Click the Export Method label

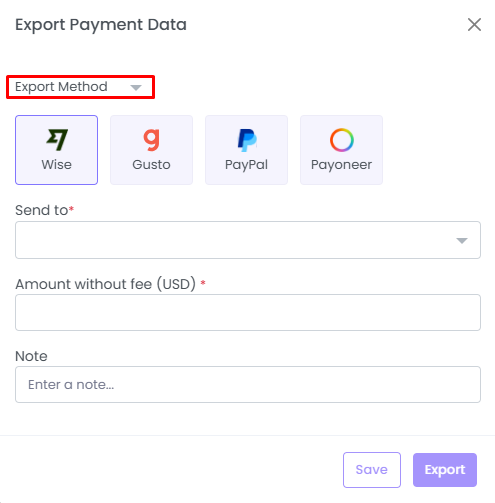pyautogui.click(x=61, y=87)
